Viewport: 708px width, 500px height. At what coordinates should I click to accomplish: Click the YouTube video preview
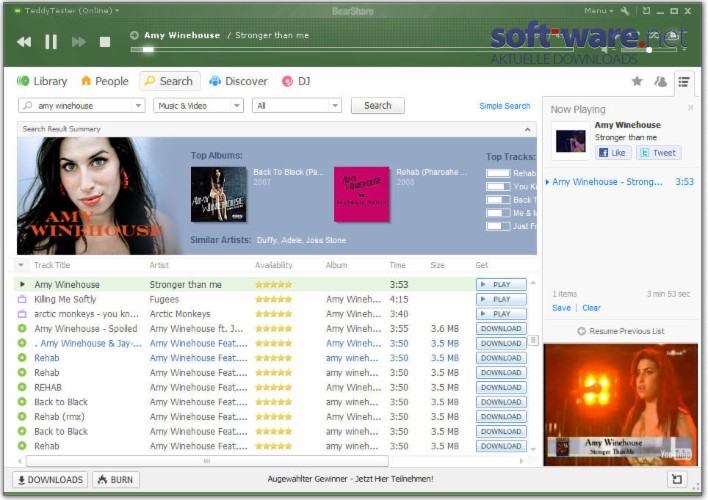(x=620, y=404)
